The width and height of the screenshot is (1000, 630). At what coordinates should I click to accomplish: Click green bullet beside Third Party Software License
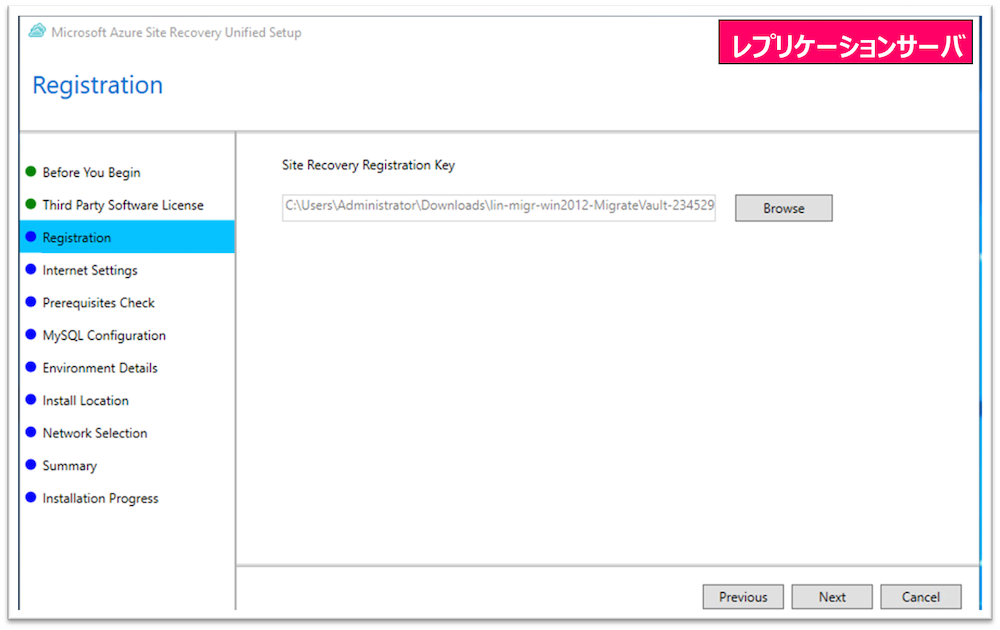click(x=31, y=204)
